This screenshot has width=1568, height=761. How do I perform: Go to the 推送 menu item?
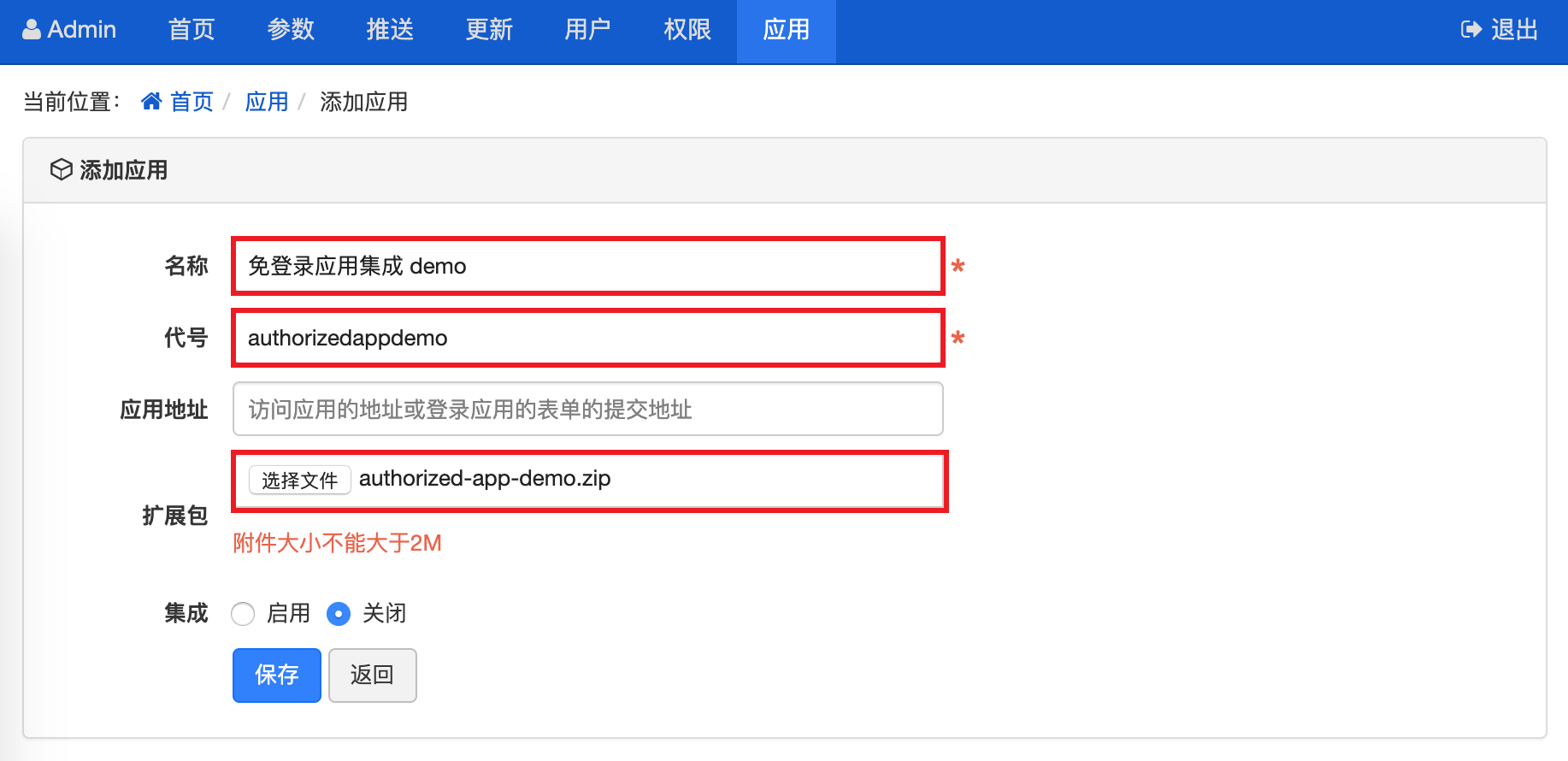pos(390,30)
